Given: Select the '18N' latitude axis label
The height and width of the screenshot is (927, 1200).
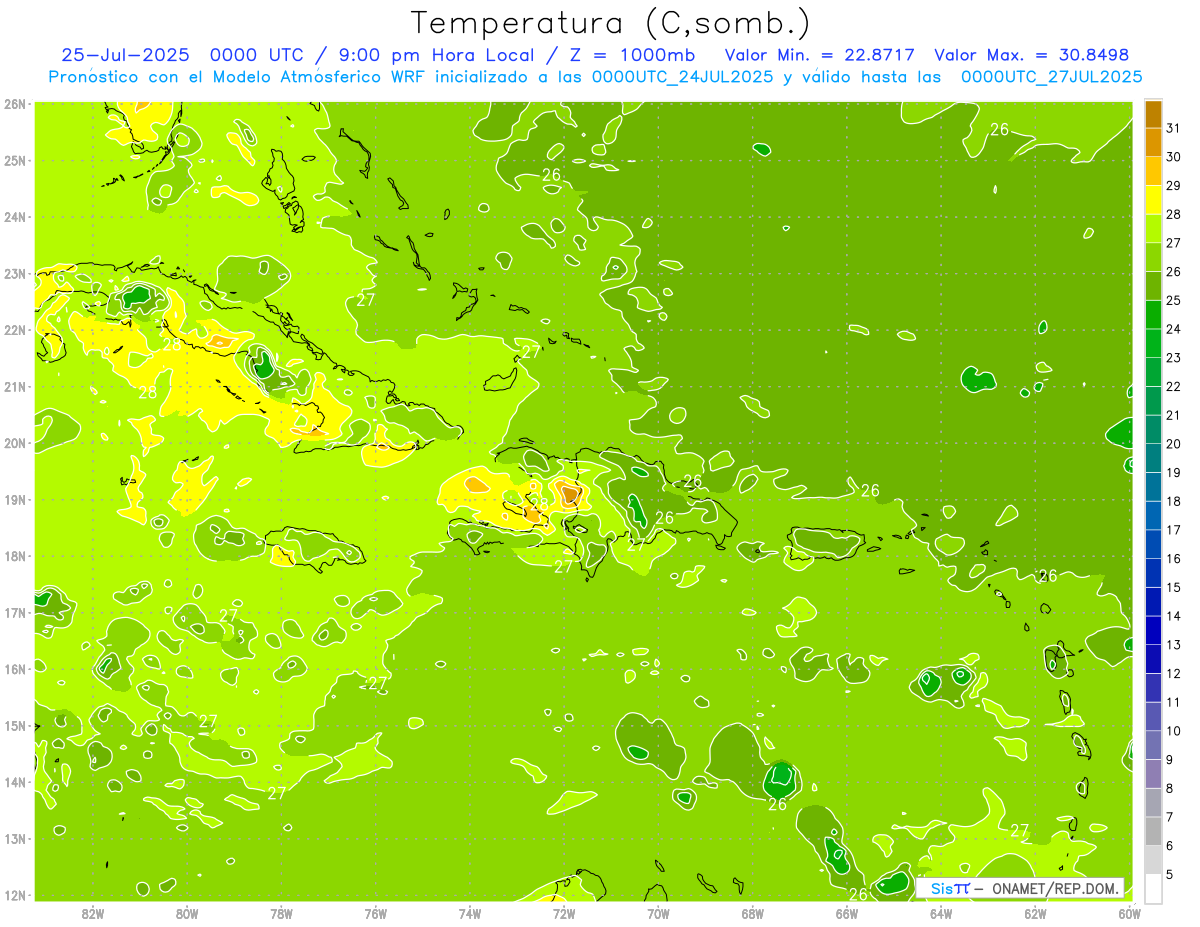Looking at the screenshot, I should point(15,556).
